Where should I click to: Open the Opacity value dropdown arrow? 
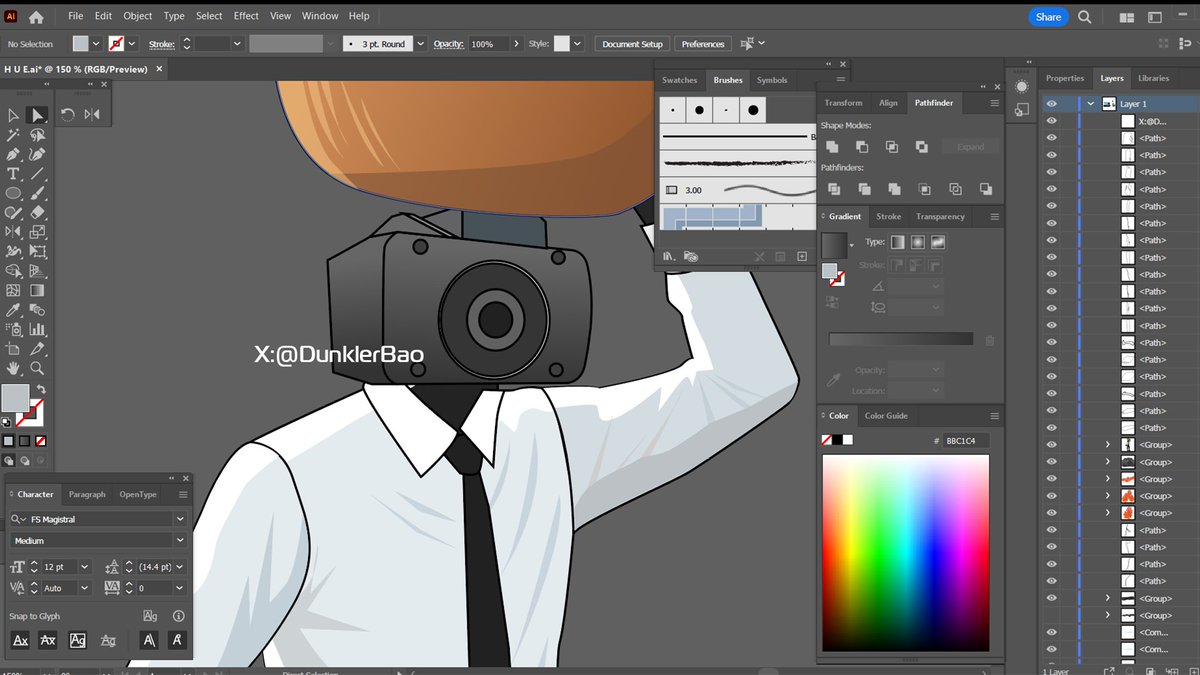tap(516, 44)
